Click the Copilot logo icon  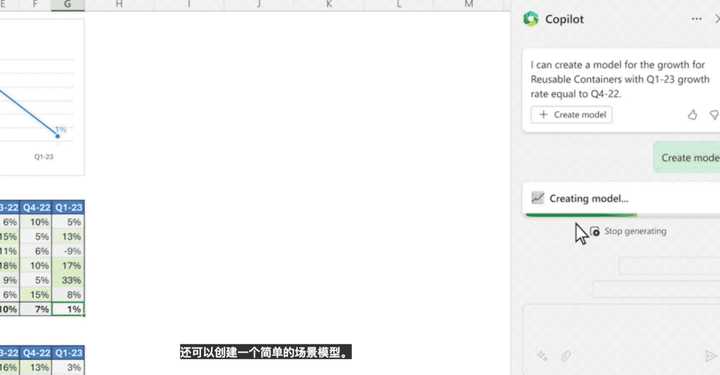531,19
